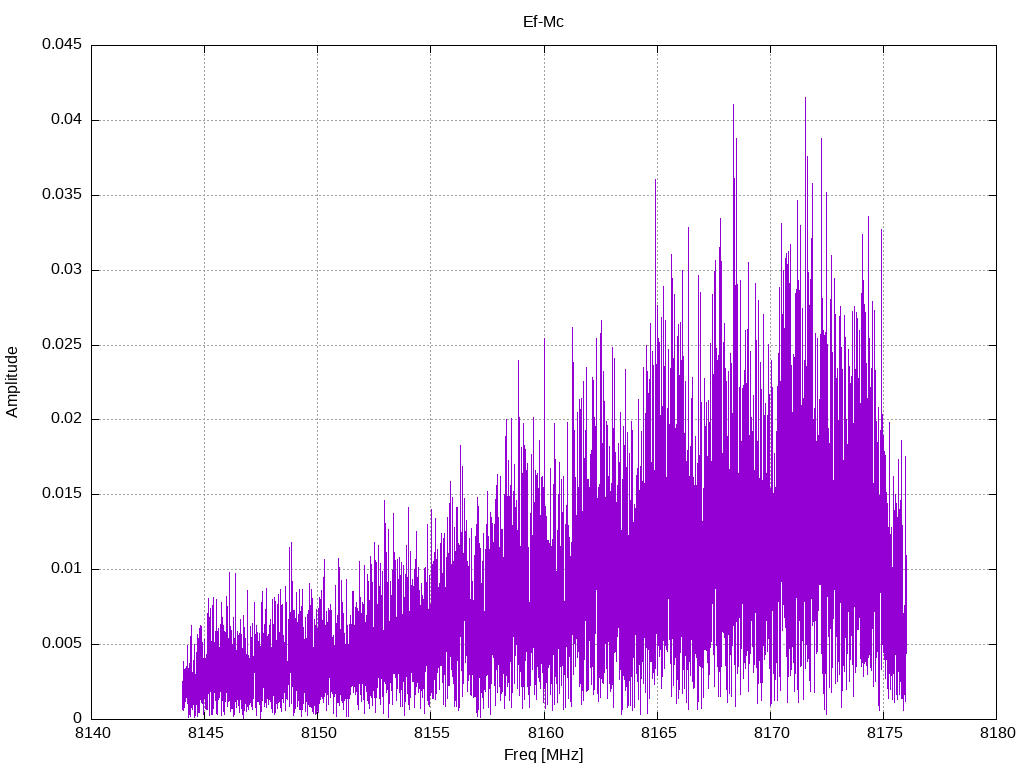1024x768 pixels.
Task: Click the y-axis tick value 0.045
Action: coord(62,44)
